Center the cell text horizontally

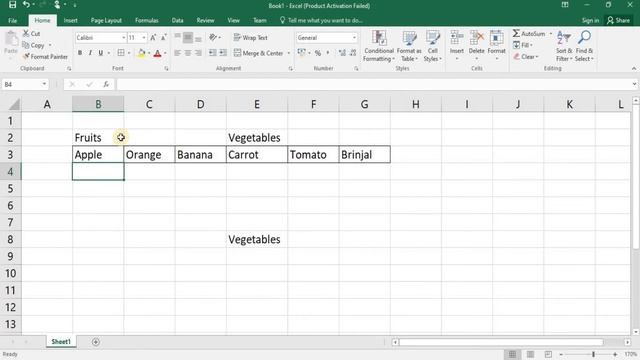click(x=188, y=53)
